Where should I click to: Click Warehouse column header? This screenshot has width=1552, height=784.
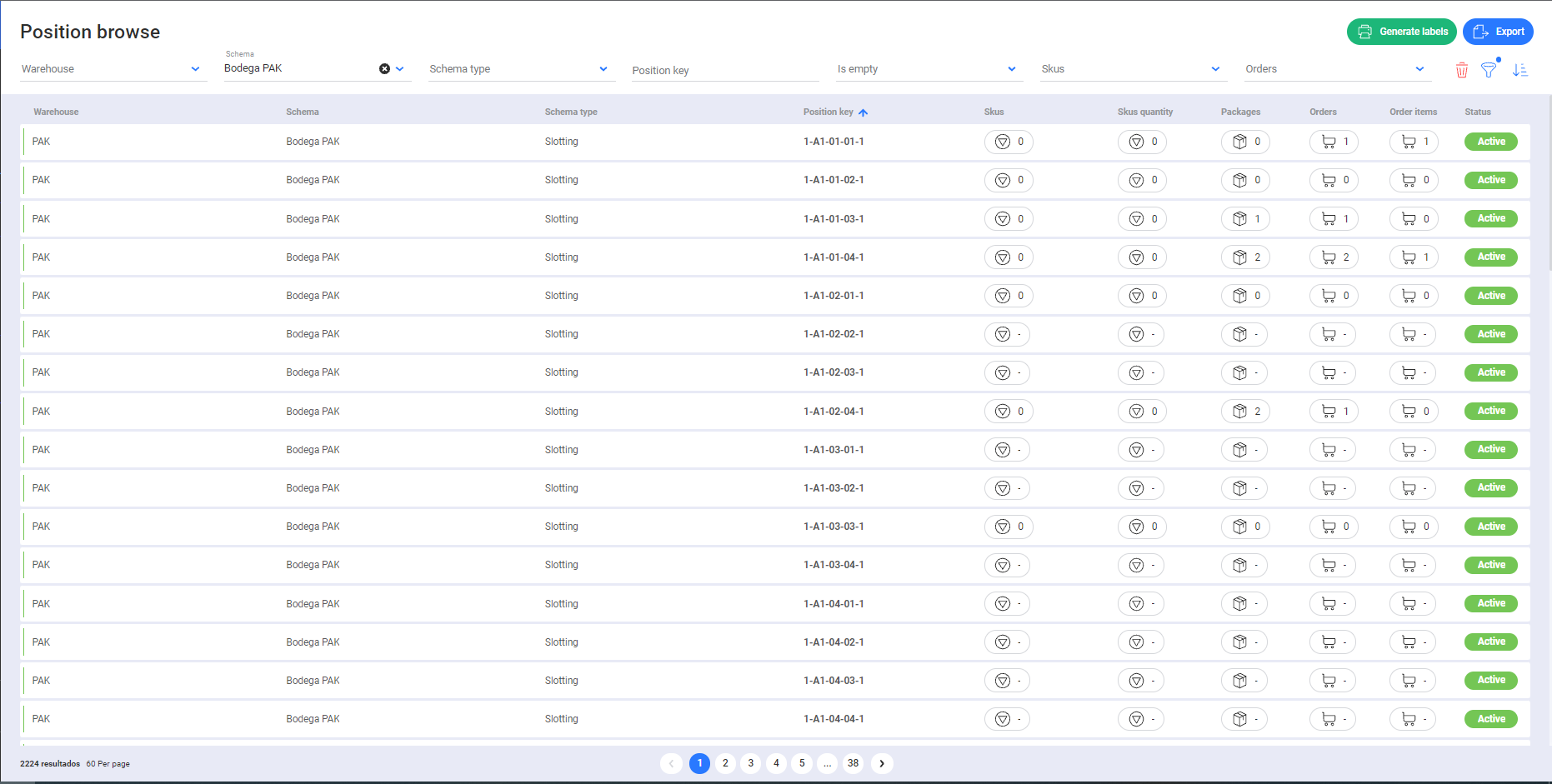56,112
